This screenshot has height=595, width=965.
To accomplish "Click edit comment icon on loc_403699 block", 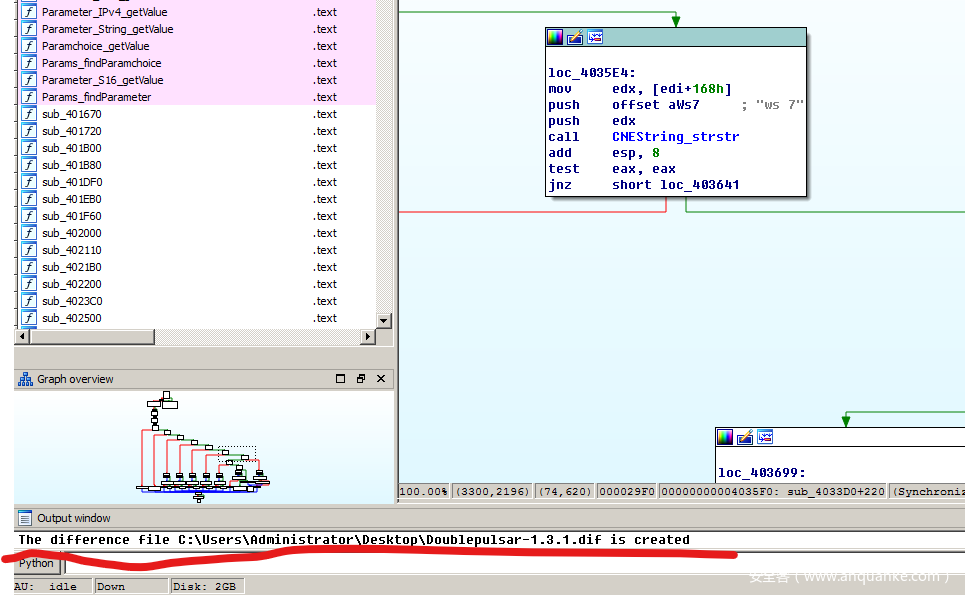I will tap(745, 437).
